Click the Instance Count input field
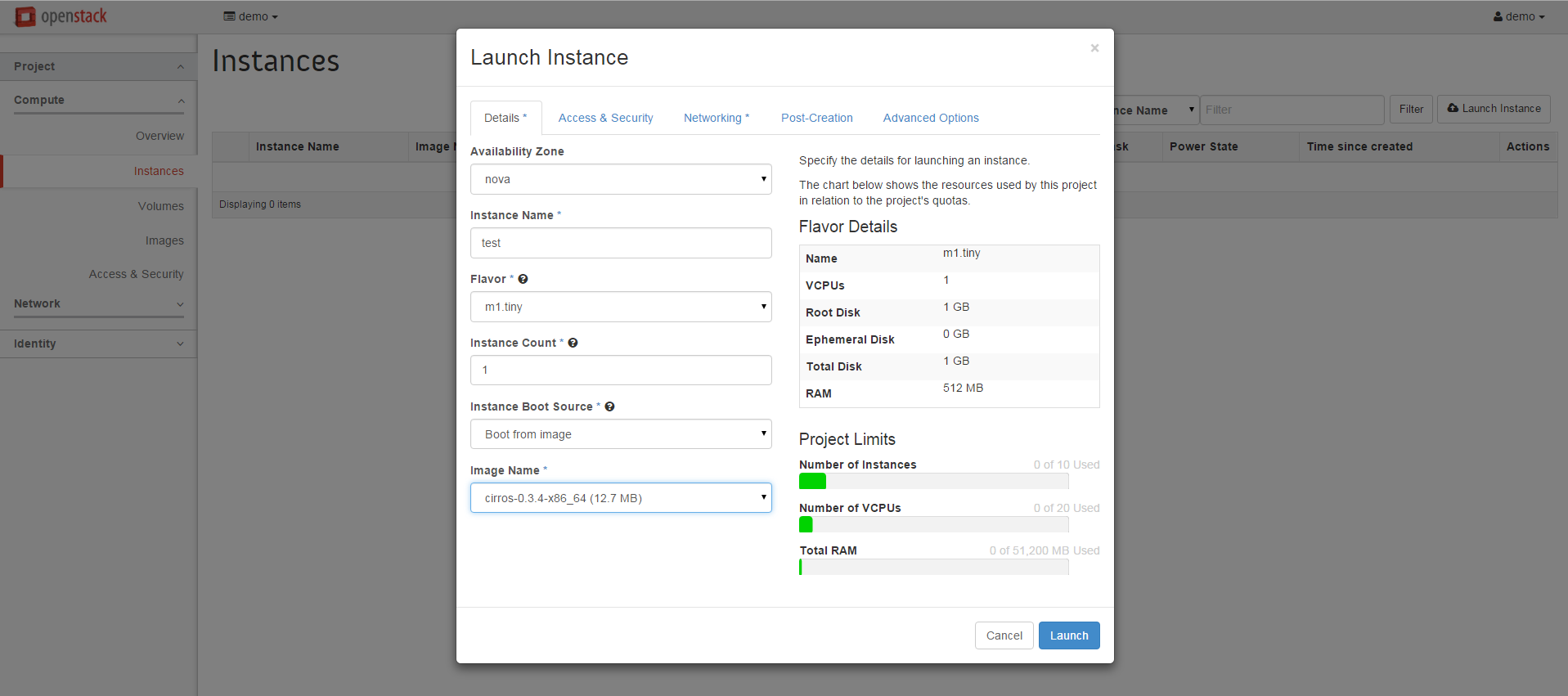Image resolution: width=1568 pixels, height=696 pixels. click(x=620, y=370)
